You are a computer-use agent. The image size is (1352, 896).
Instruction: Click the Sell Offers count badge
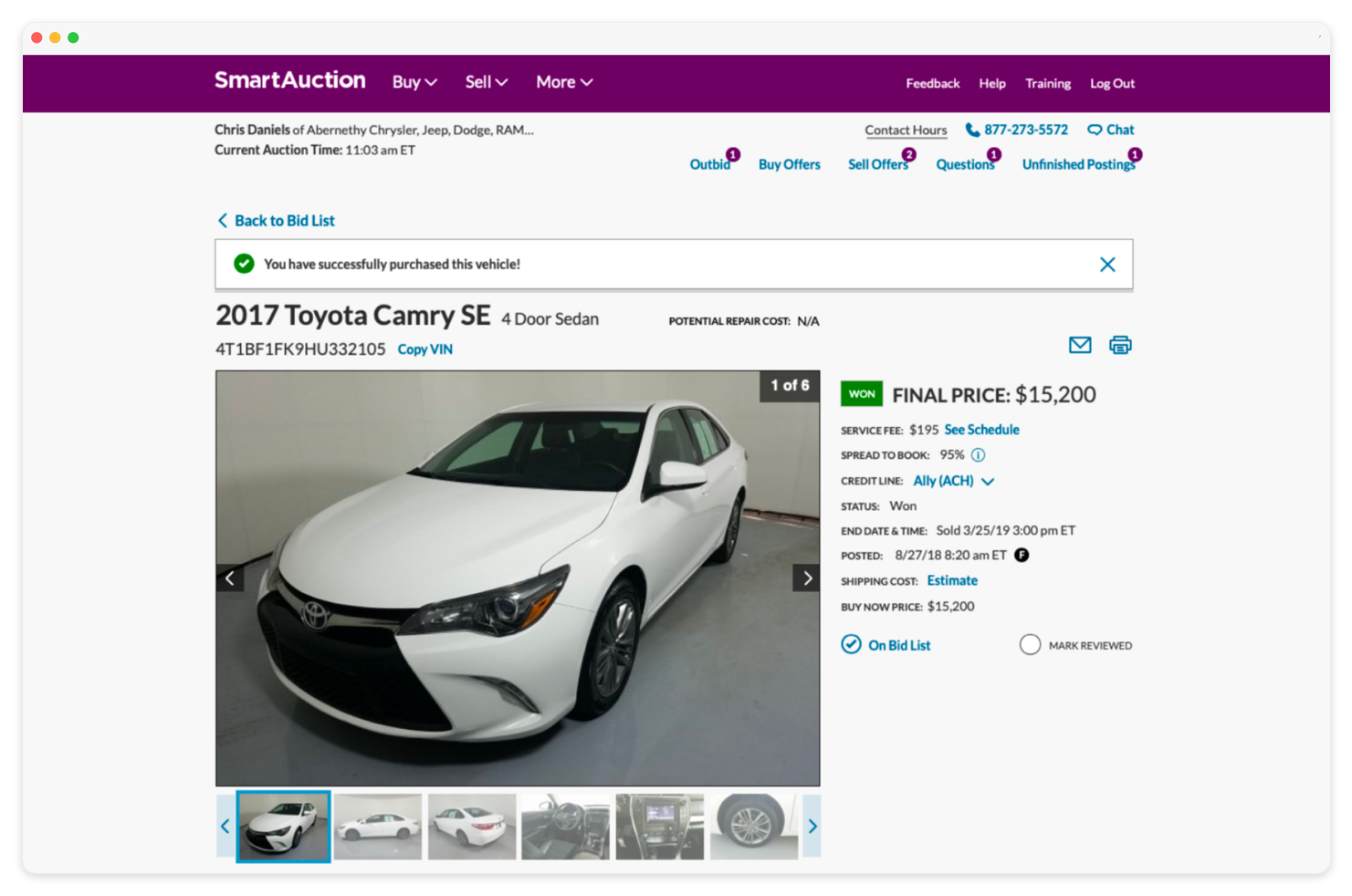click(908, 154)
